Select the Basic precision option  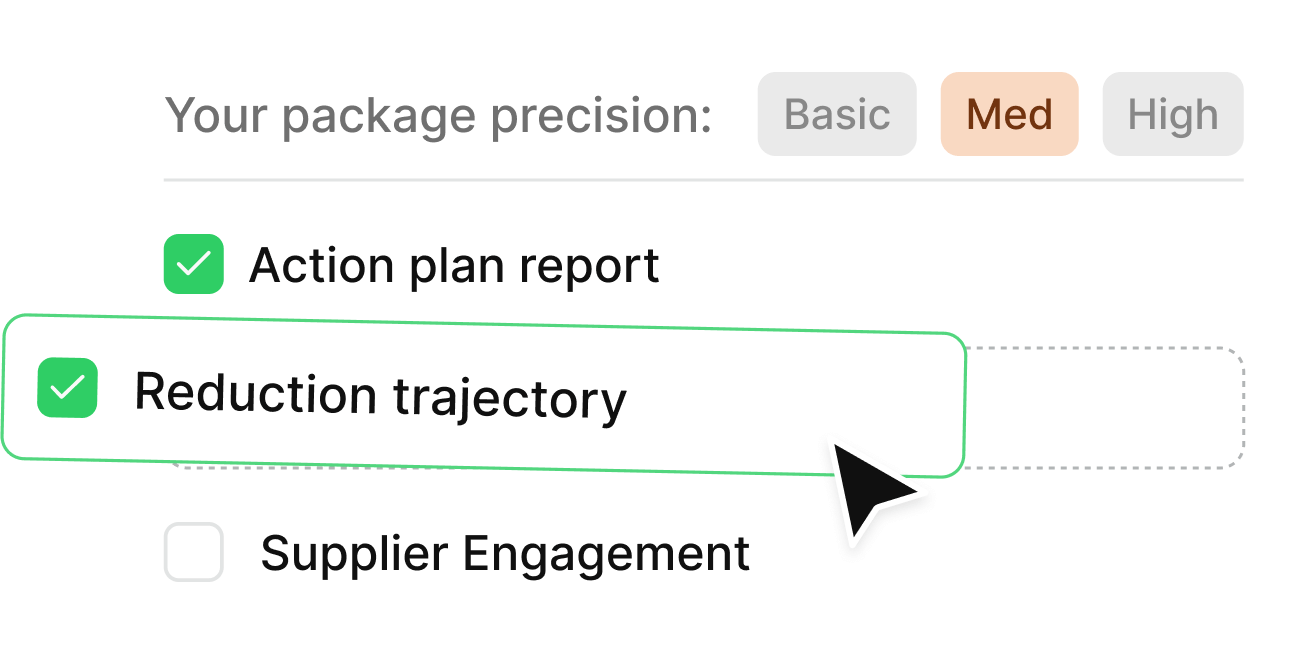[x=837, y=114]
